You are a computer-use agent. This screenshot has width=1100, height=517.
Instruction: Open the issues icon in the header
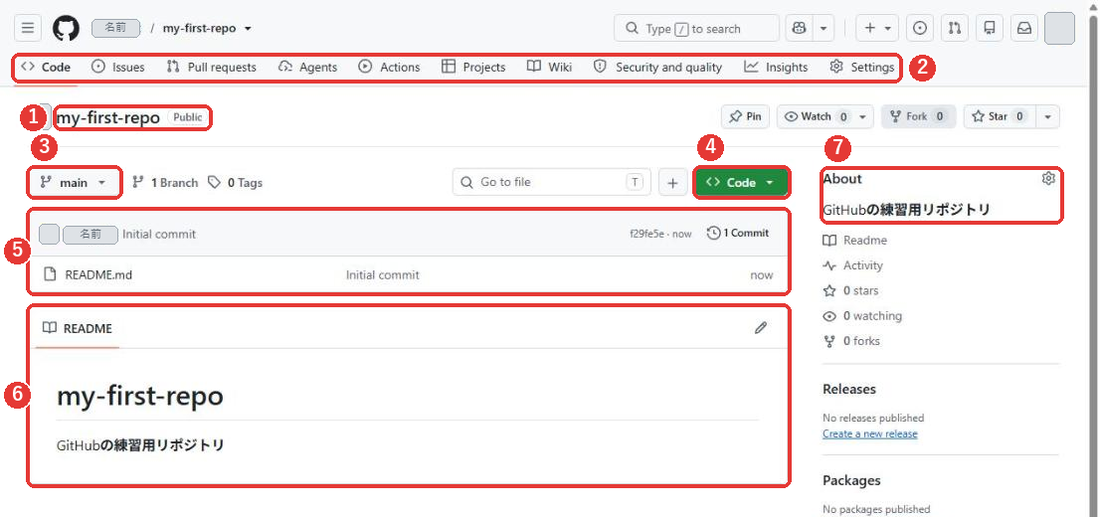[x=920, y=29]
